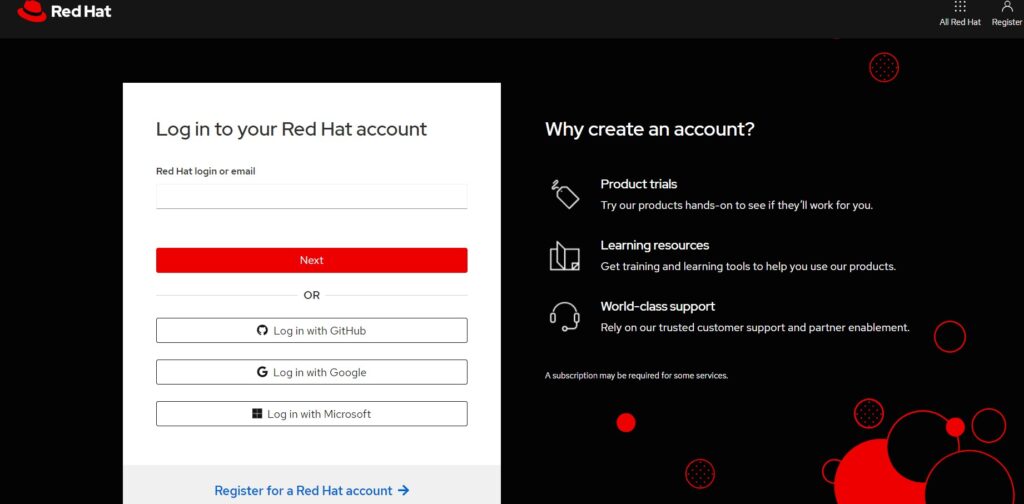This screenshot has height=504, width=1024.
Task: Focus the Red Hat login or email field
Action: click(312, 197)
